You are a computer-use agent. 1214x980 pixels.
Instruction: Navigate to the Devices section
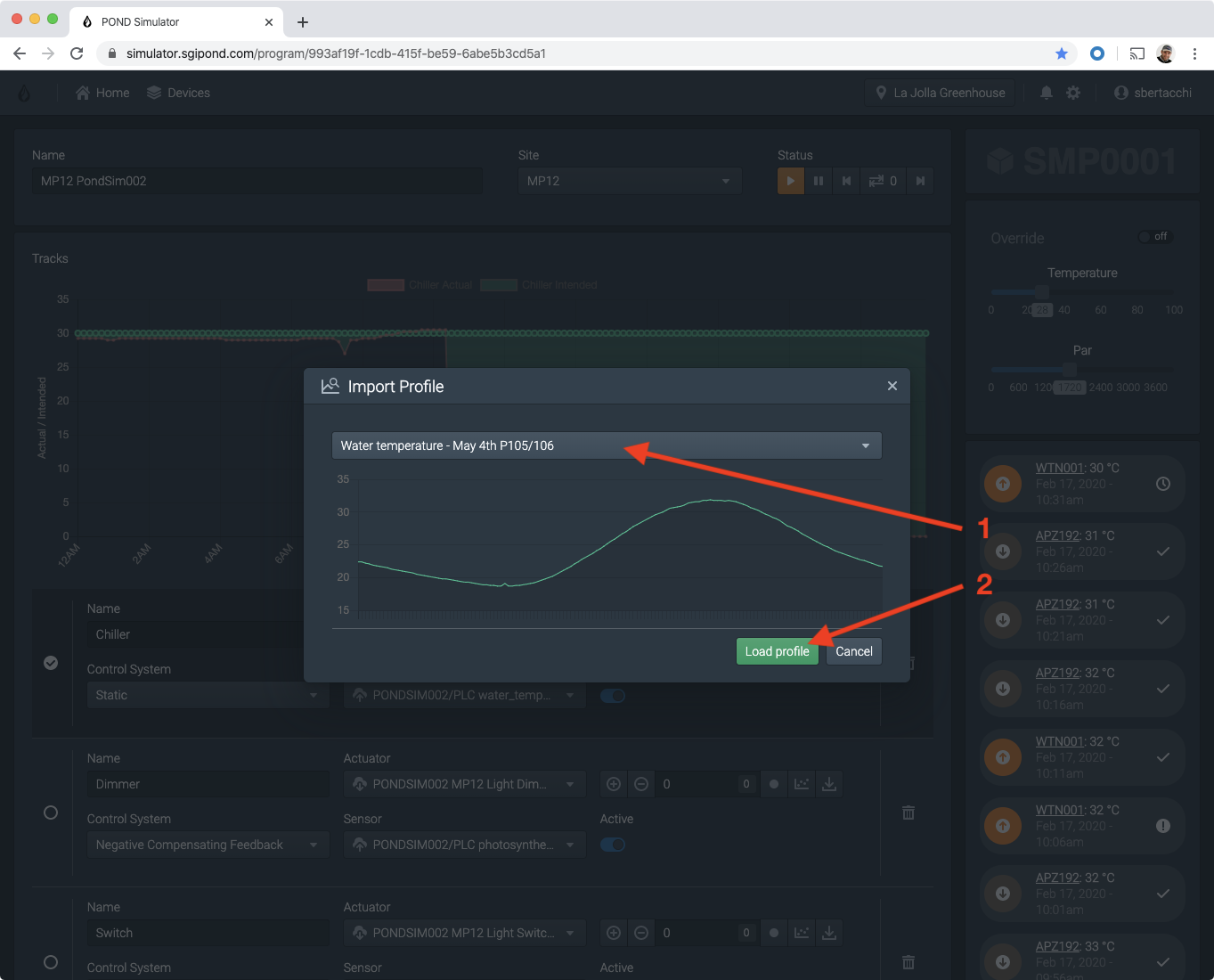point(178,92)
